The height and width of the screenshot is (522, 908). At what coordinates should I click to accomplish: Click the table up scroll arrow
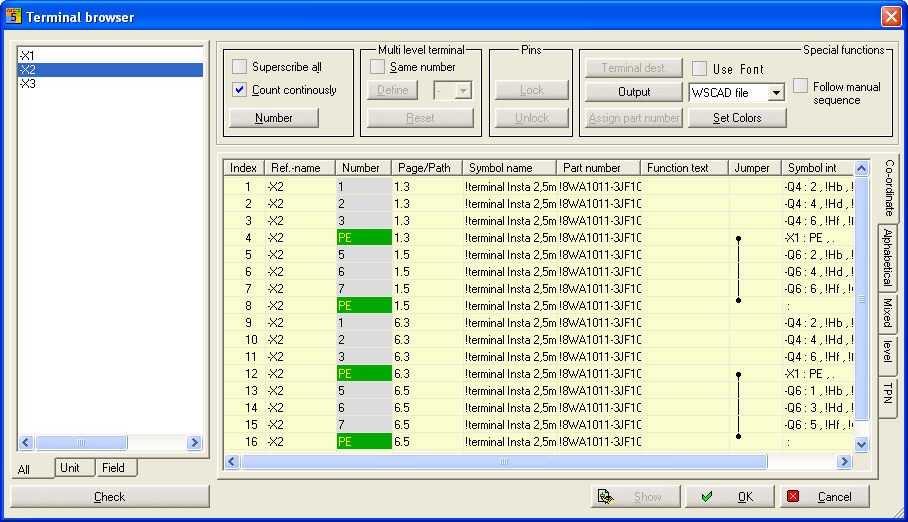(862, 168)
